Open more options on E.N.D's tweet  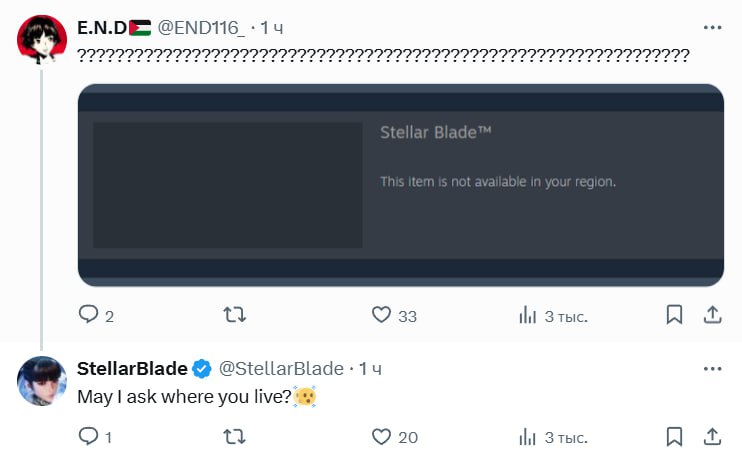712,28
